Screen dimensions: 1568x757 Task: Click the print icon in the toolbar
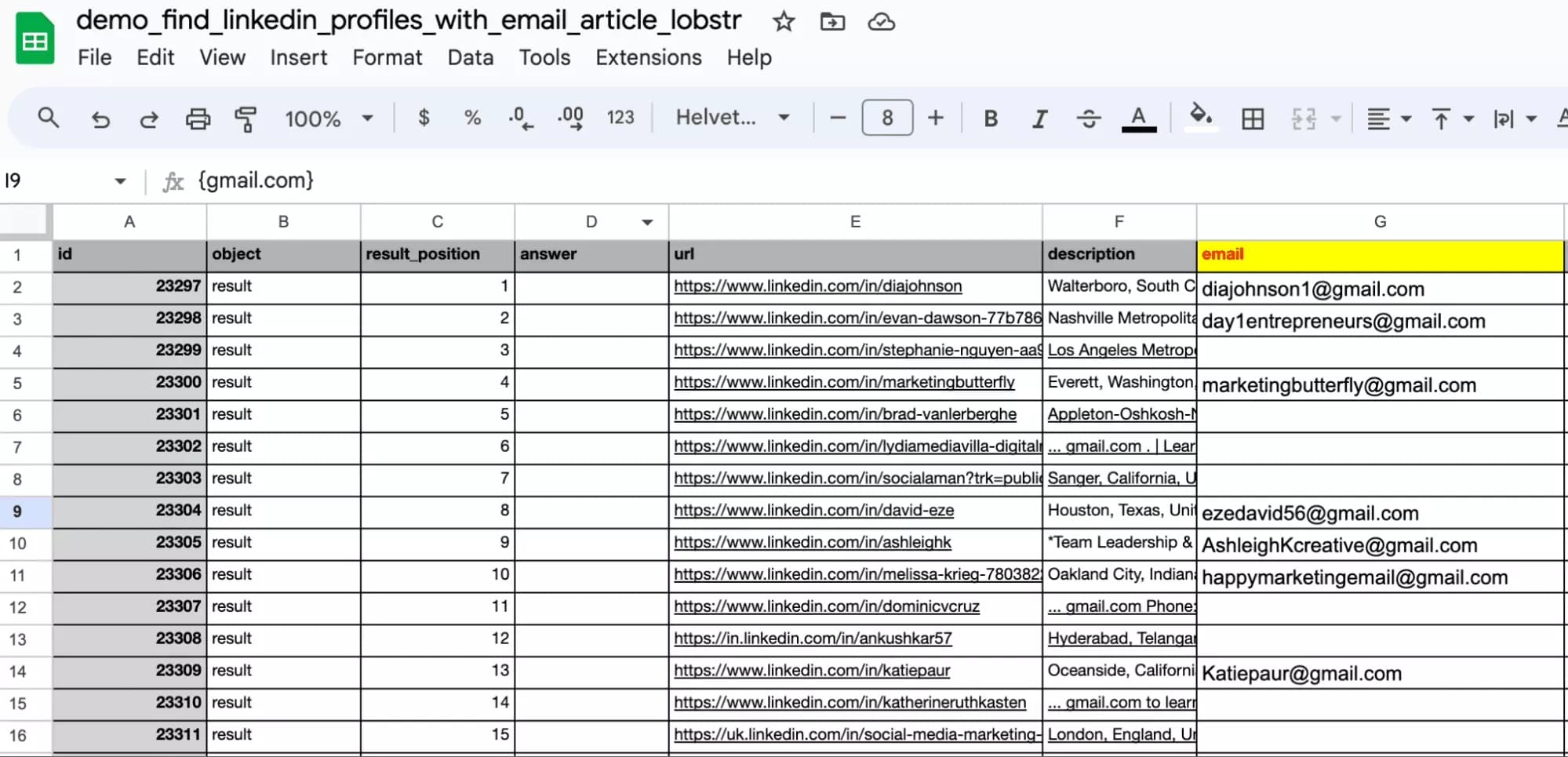(198, 118)
